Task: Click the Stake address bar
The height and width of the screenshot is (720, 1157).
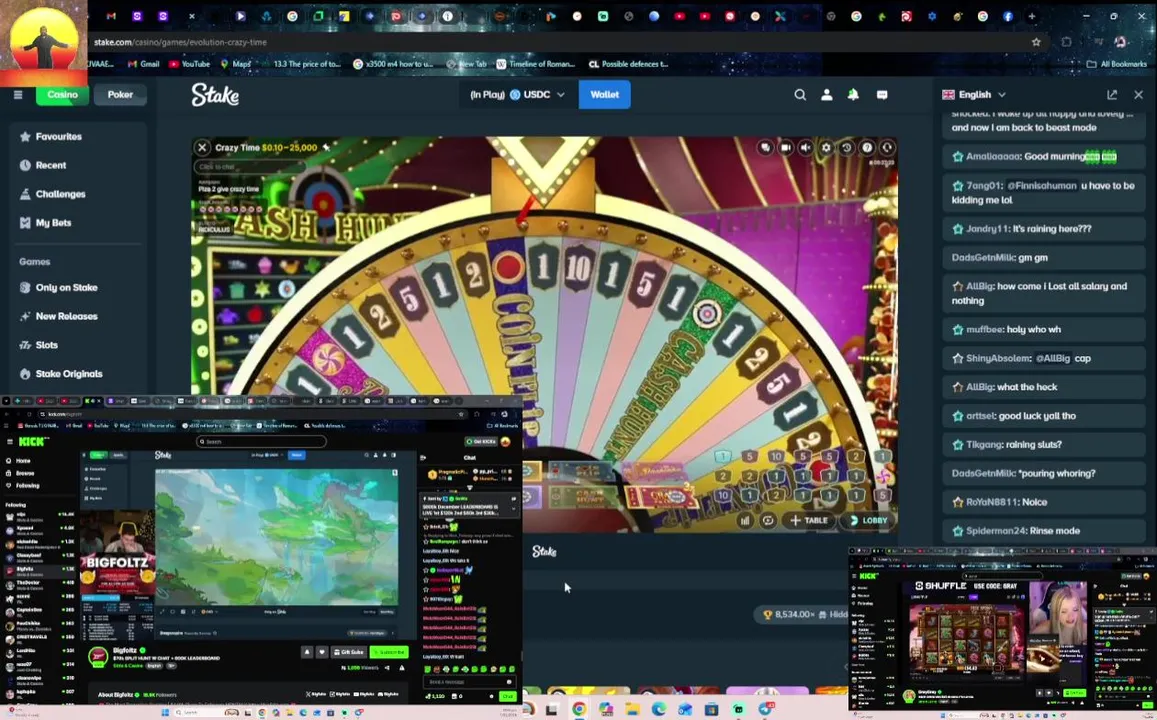Action: pyautogui.click(x=553, y=42)
